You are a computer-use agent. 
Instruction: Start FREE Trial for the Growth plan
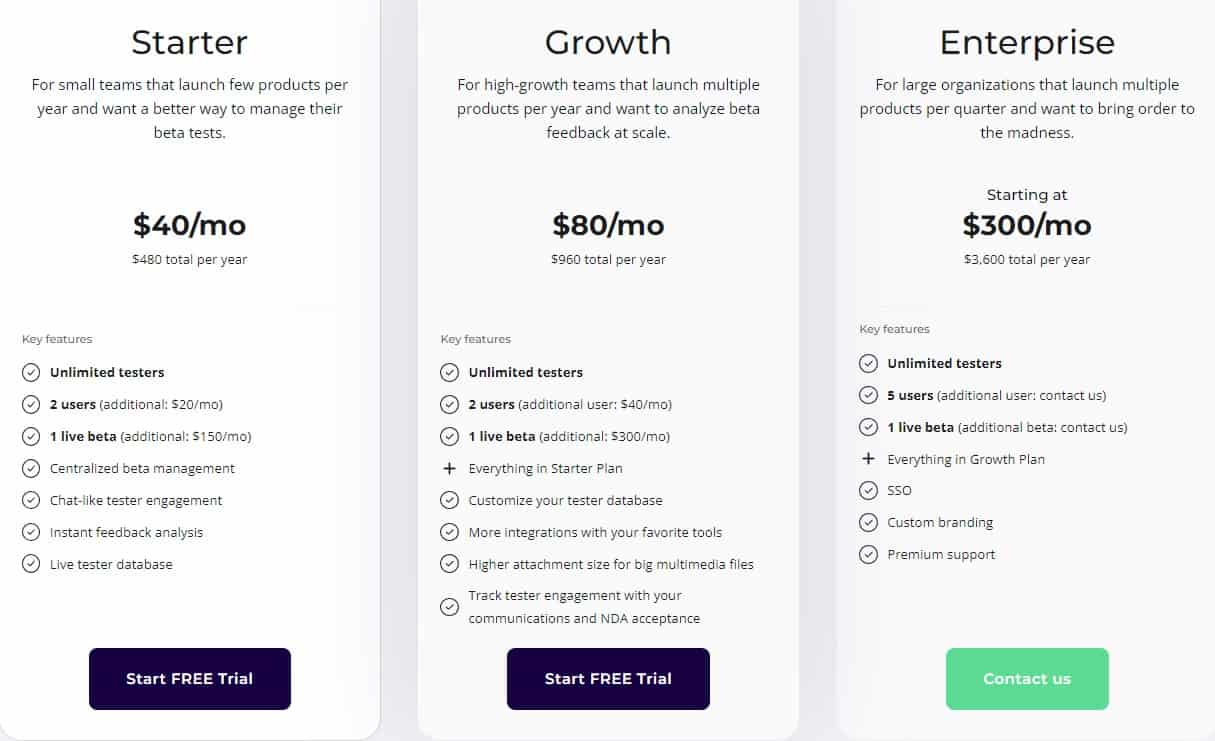click(608, 678)
